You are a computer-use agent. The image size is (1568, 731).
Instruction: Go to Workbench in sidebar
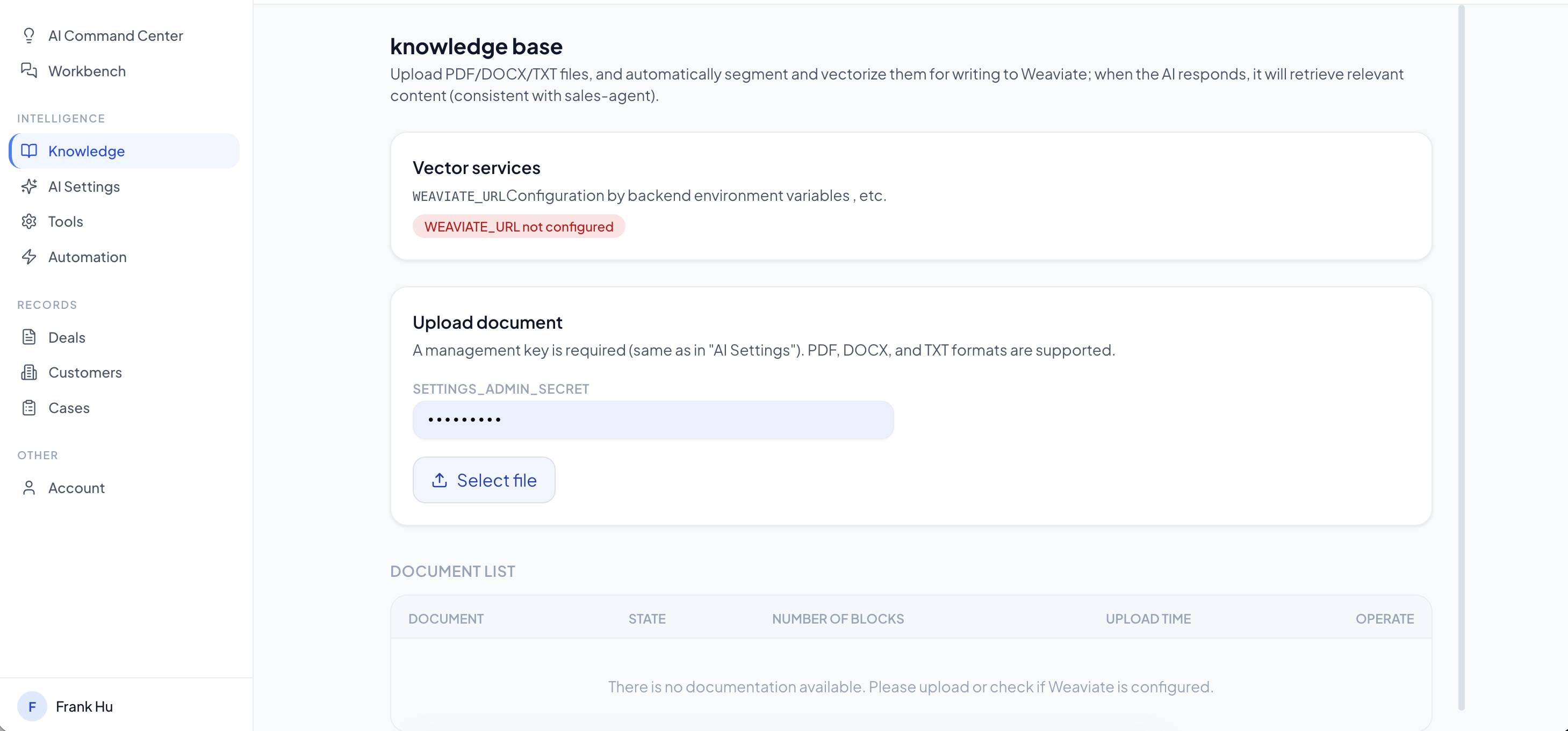(x=124, y=70)
